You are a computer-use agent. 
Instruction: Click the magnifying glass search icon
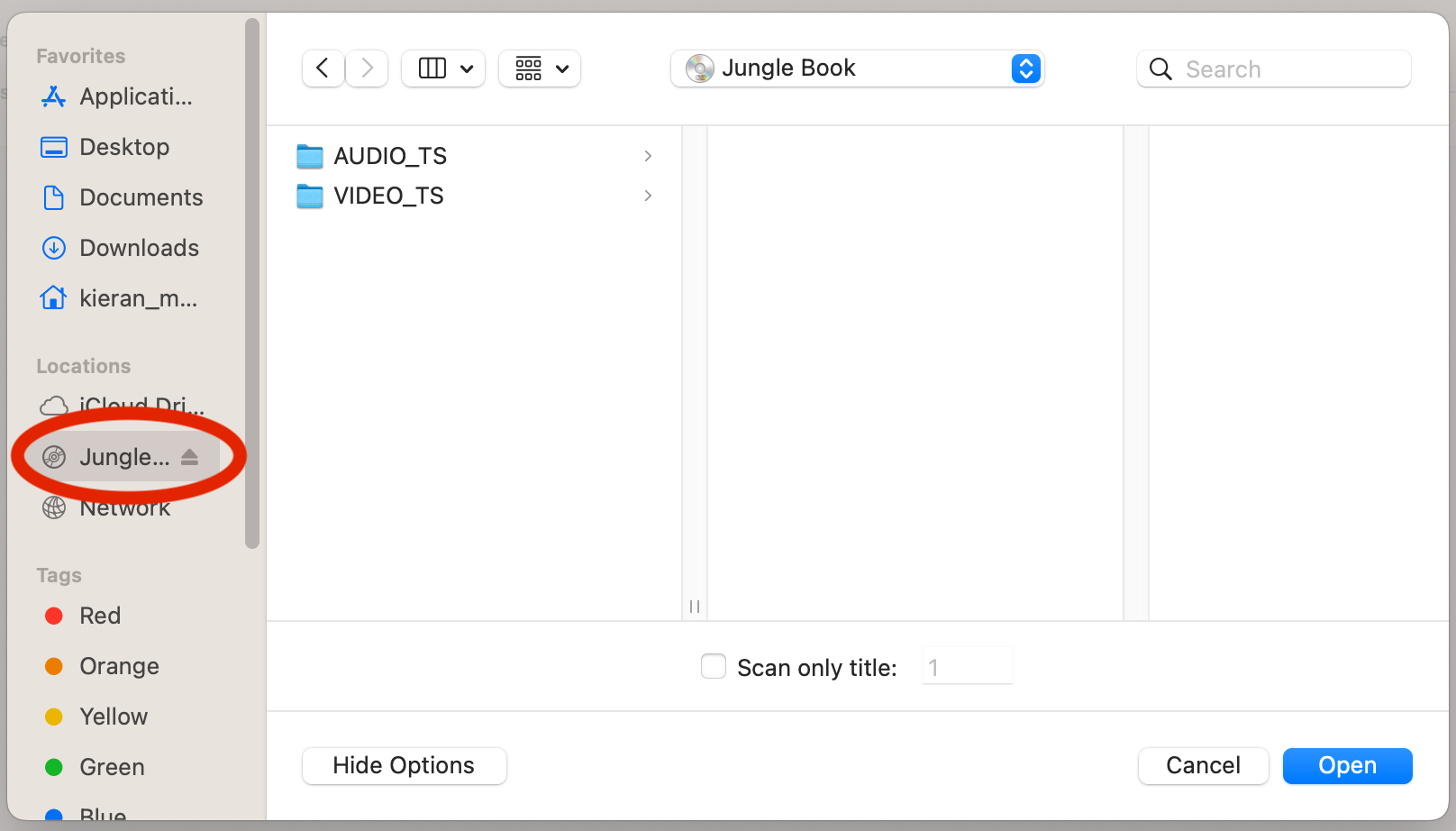coord(1160,69)
